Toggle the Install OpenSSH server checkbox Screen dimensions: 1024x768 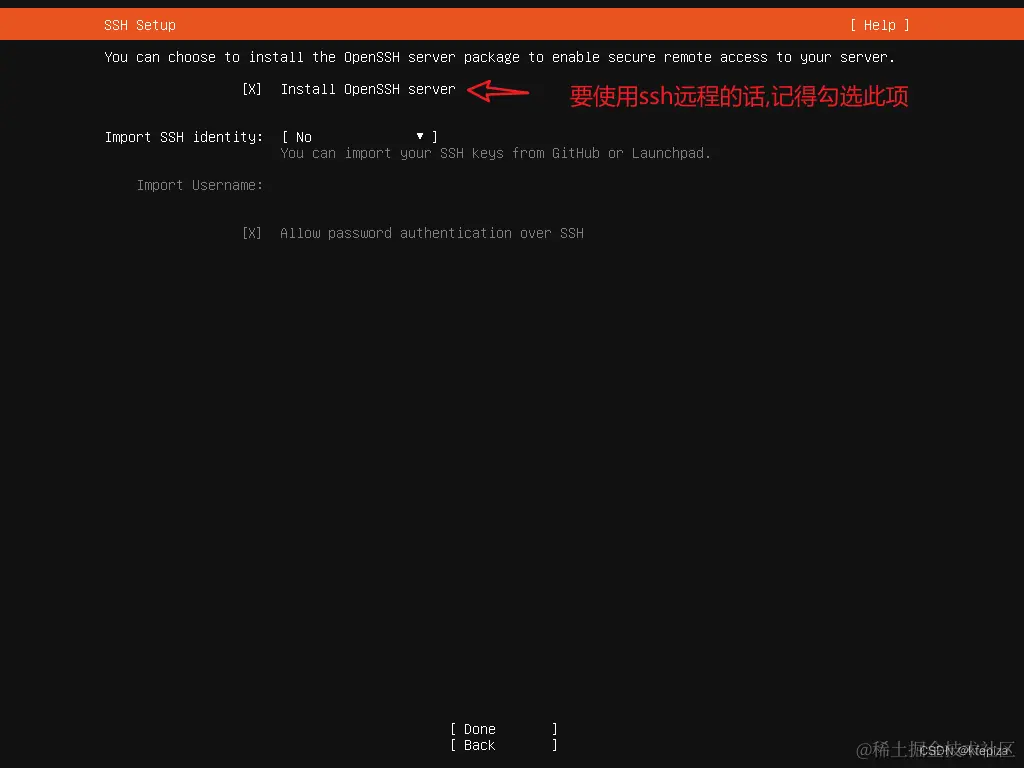tap(251, 89)
